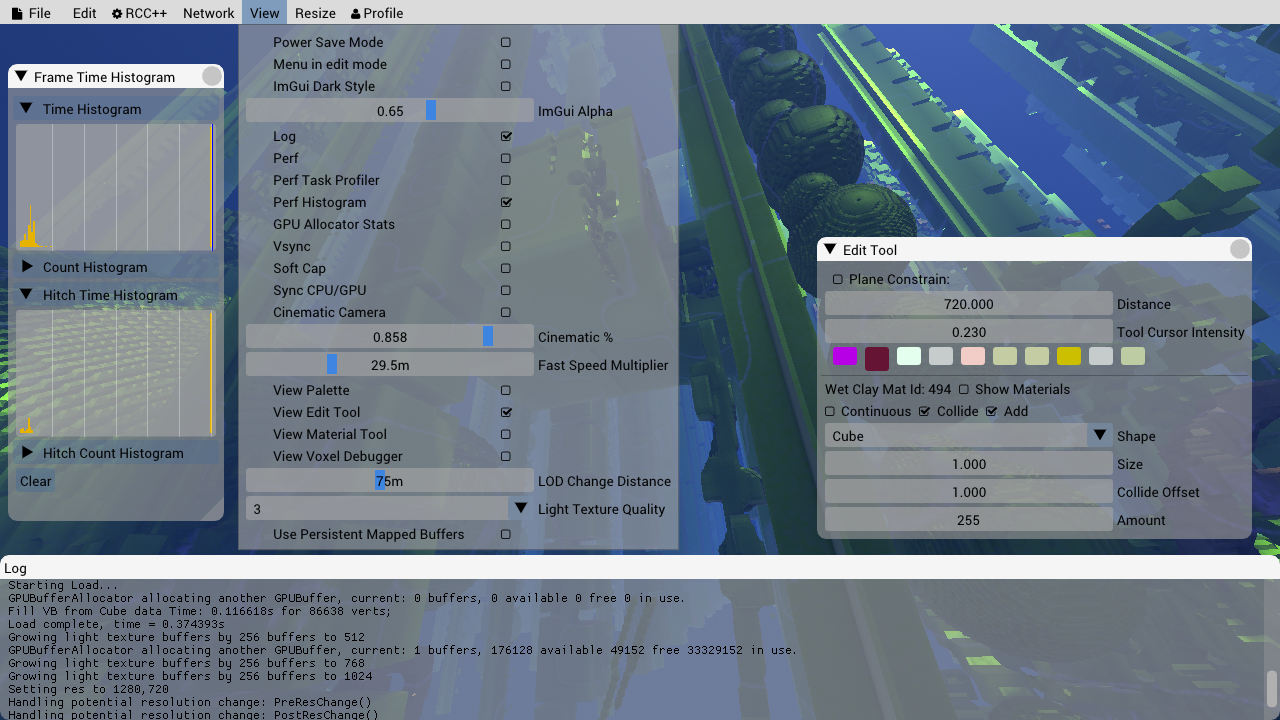This screenshot has height=720, width=1280.
Task: Click the Collide Offset value field
Action: click(969, 492)
